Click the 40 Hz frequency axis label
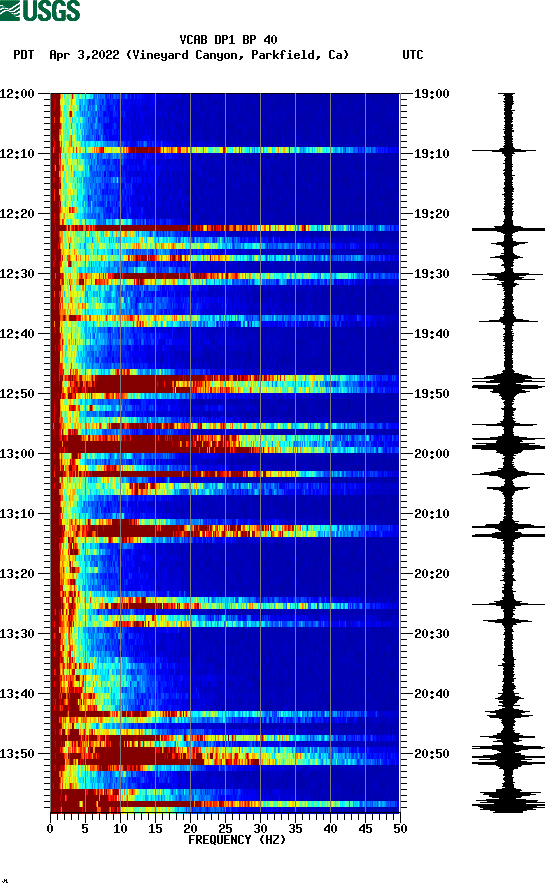The width and height of the screenshot is (552, 892). pos(330,829)
